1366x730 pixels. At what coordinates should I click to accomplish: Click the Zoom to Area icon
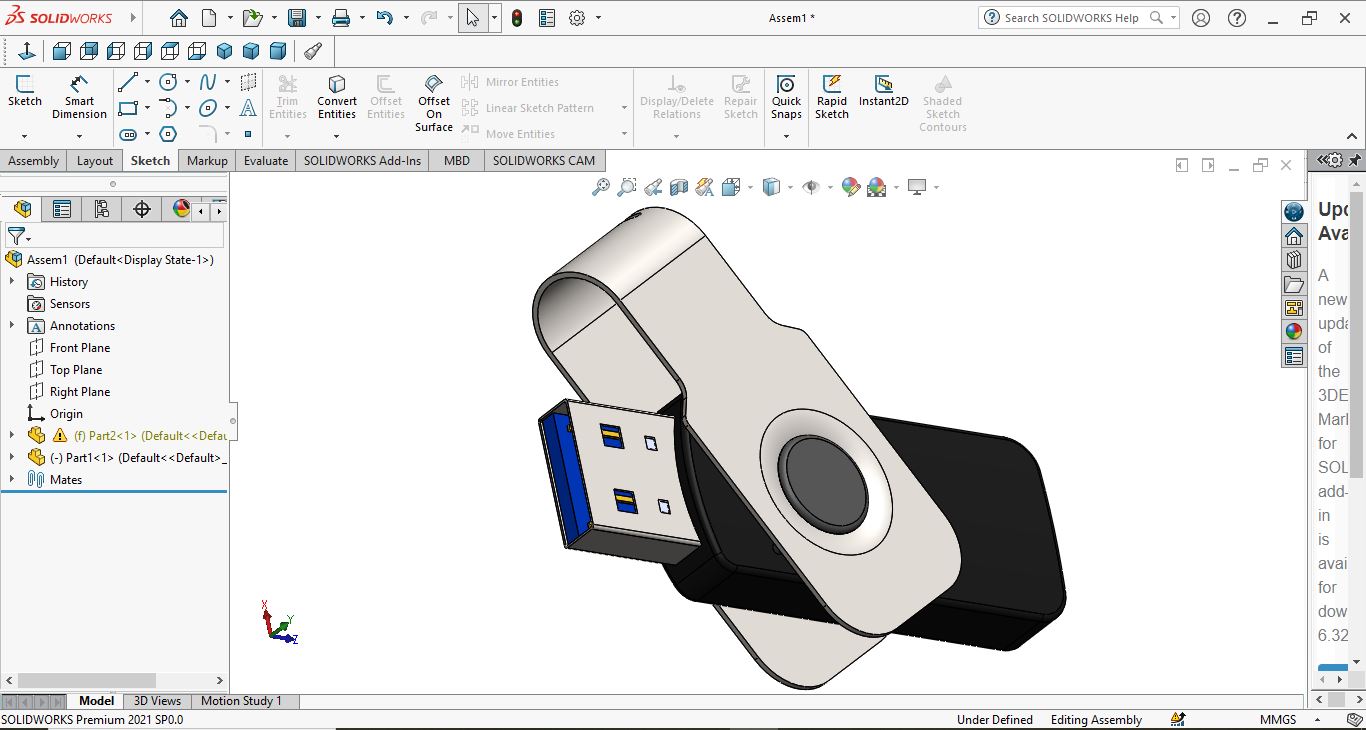point(627,187)
